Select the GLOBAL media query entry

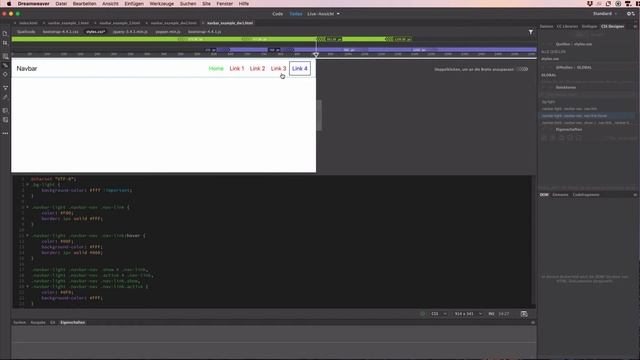549,75
